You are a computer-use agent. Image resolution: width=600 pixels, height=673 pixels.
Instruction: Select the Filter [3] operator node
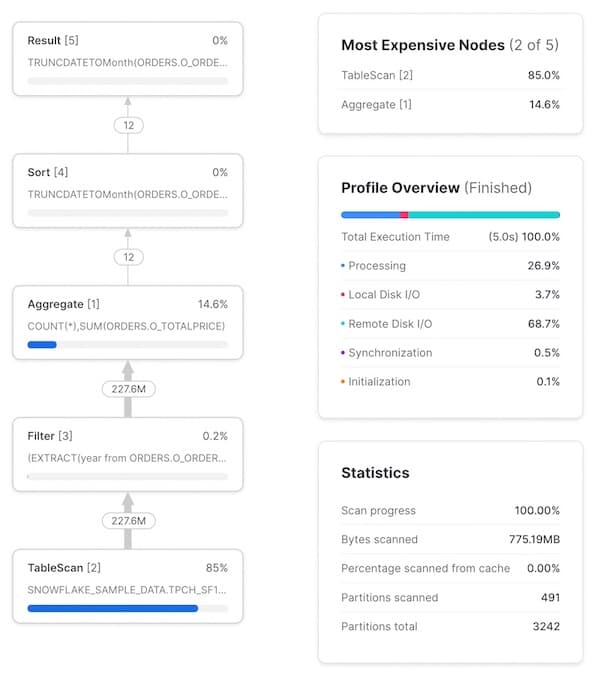coord(127,453)
